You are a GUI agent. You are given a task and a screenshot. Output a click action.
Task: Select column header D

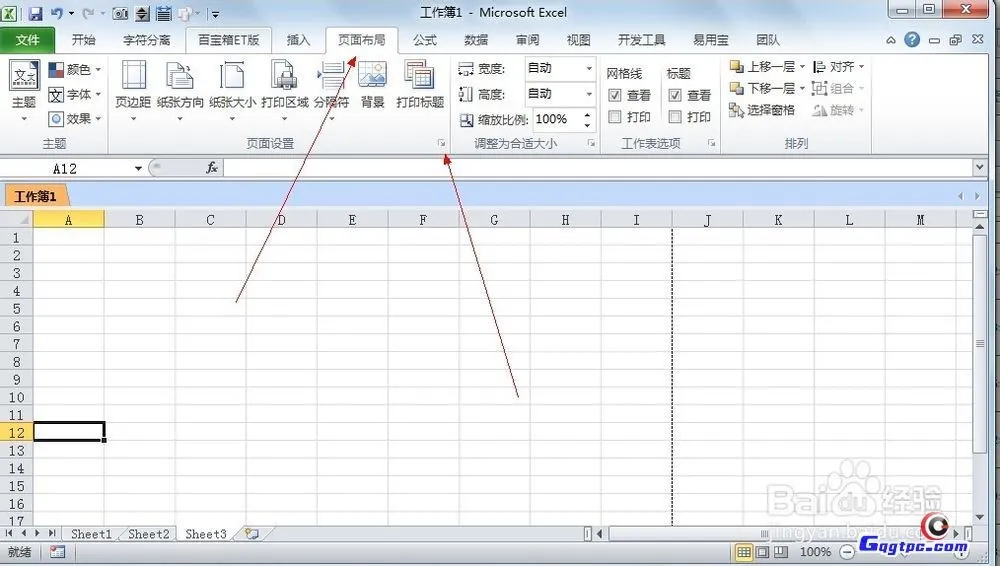point(281,220)
